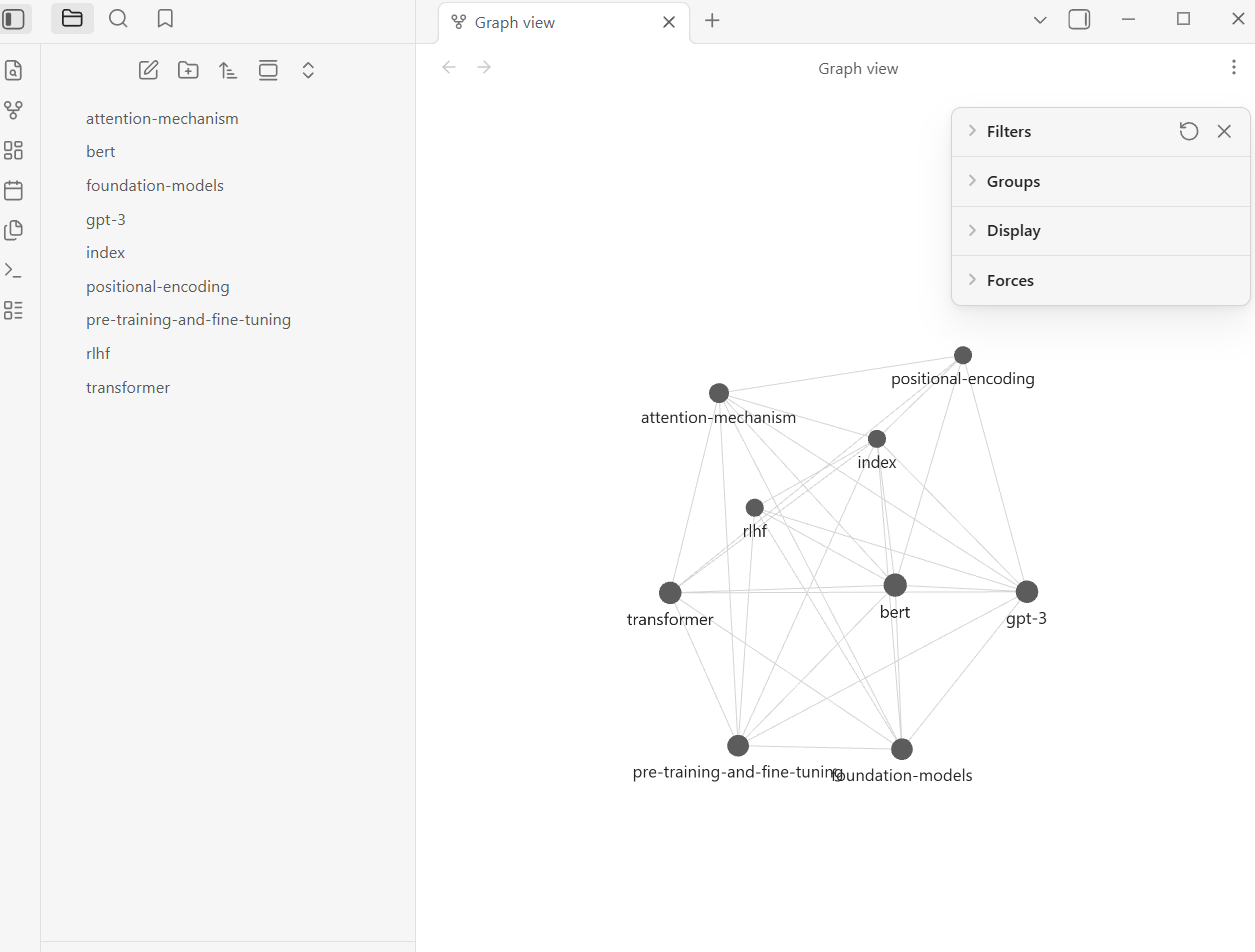Auto-reveal current file icon

point(268,70)
